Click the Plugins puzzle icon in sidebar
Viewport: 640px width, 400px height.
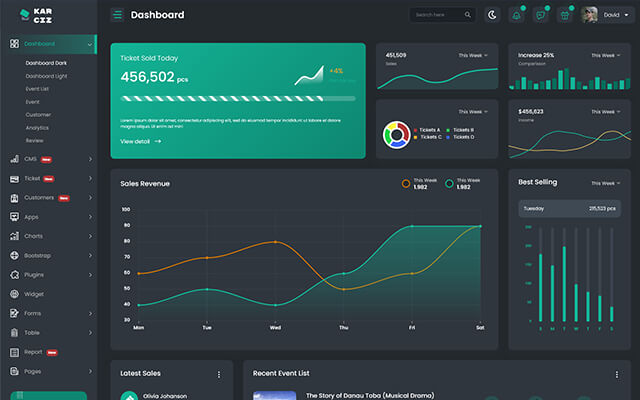pos(13,274)
